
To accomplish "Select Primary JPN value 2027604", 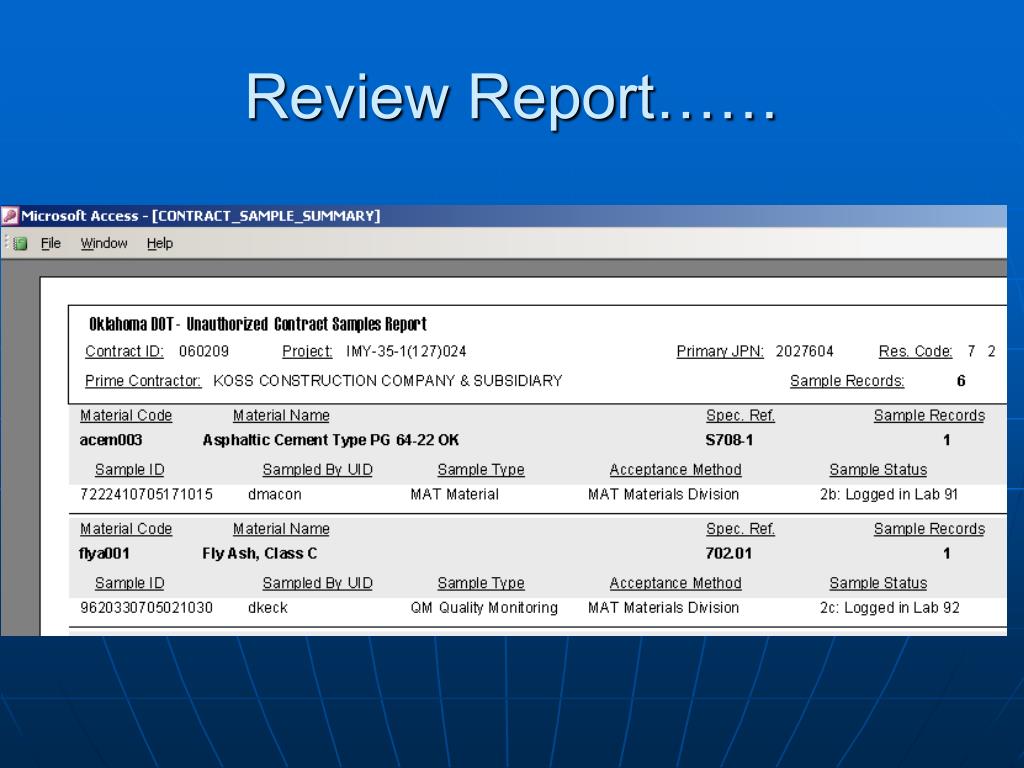I will click(x=805, y=351).
